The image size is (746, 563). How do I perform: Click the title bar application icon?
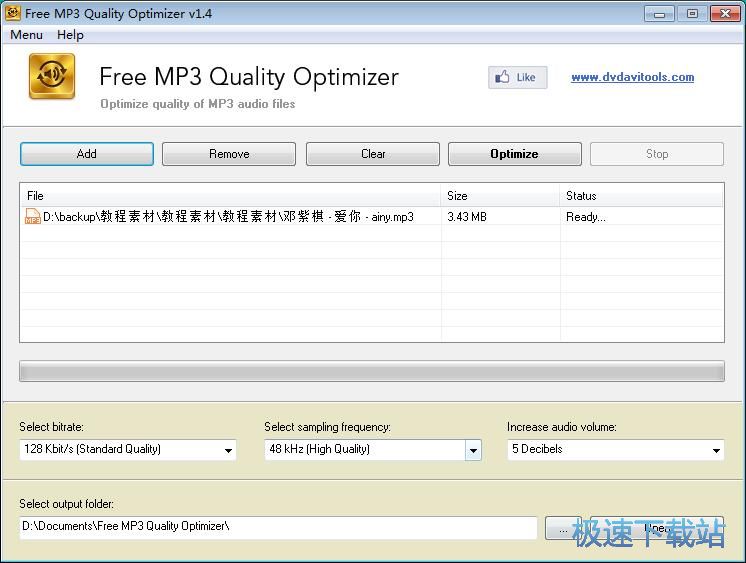point(12,13)
